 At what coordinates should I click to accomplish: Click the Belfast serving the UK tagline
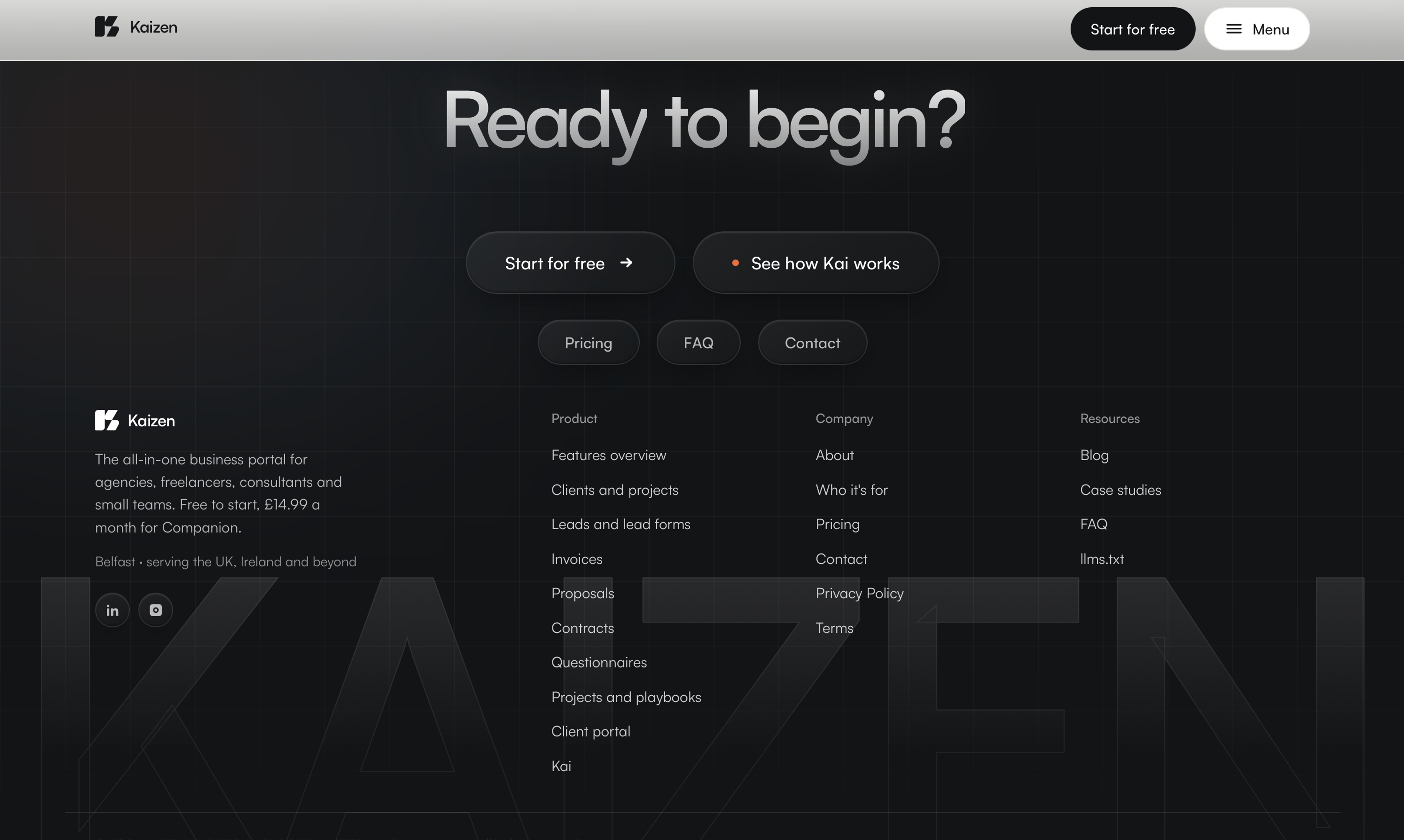(x=225, y=561)
